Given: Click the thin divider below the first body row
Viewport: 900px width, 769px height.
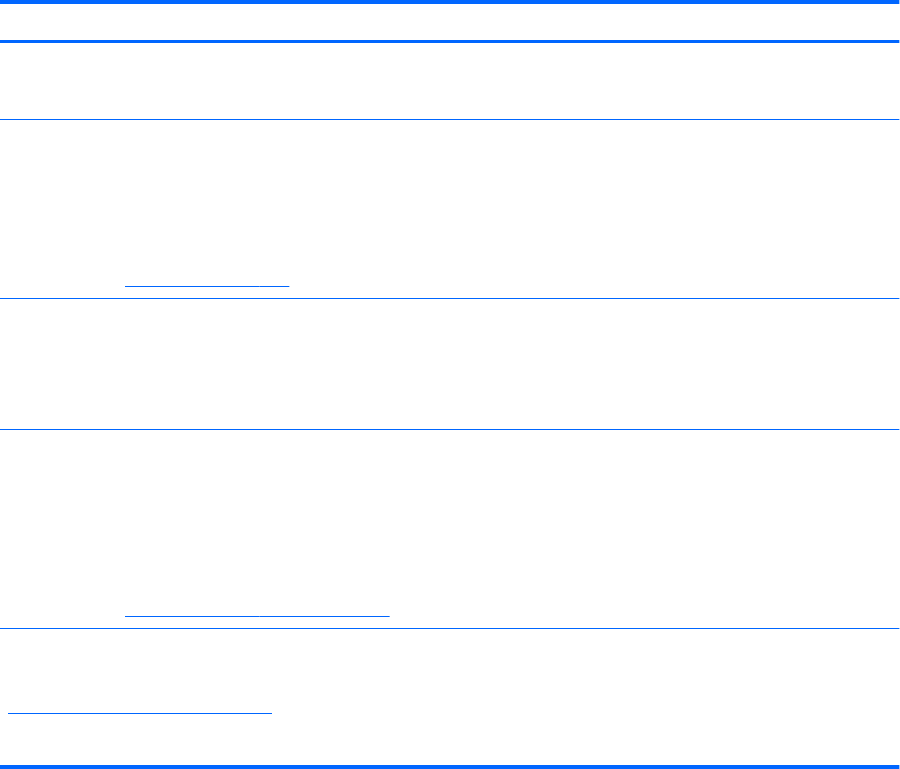Looking at the screenshot, I should [450, 121].
